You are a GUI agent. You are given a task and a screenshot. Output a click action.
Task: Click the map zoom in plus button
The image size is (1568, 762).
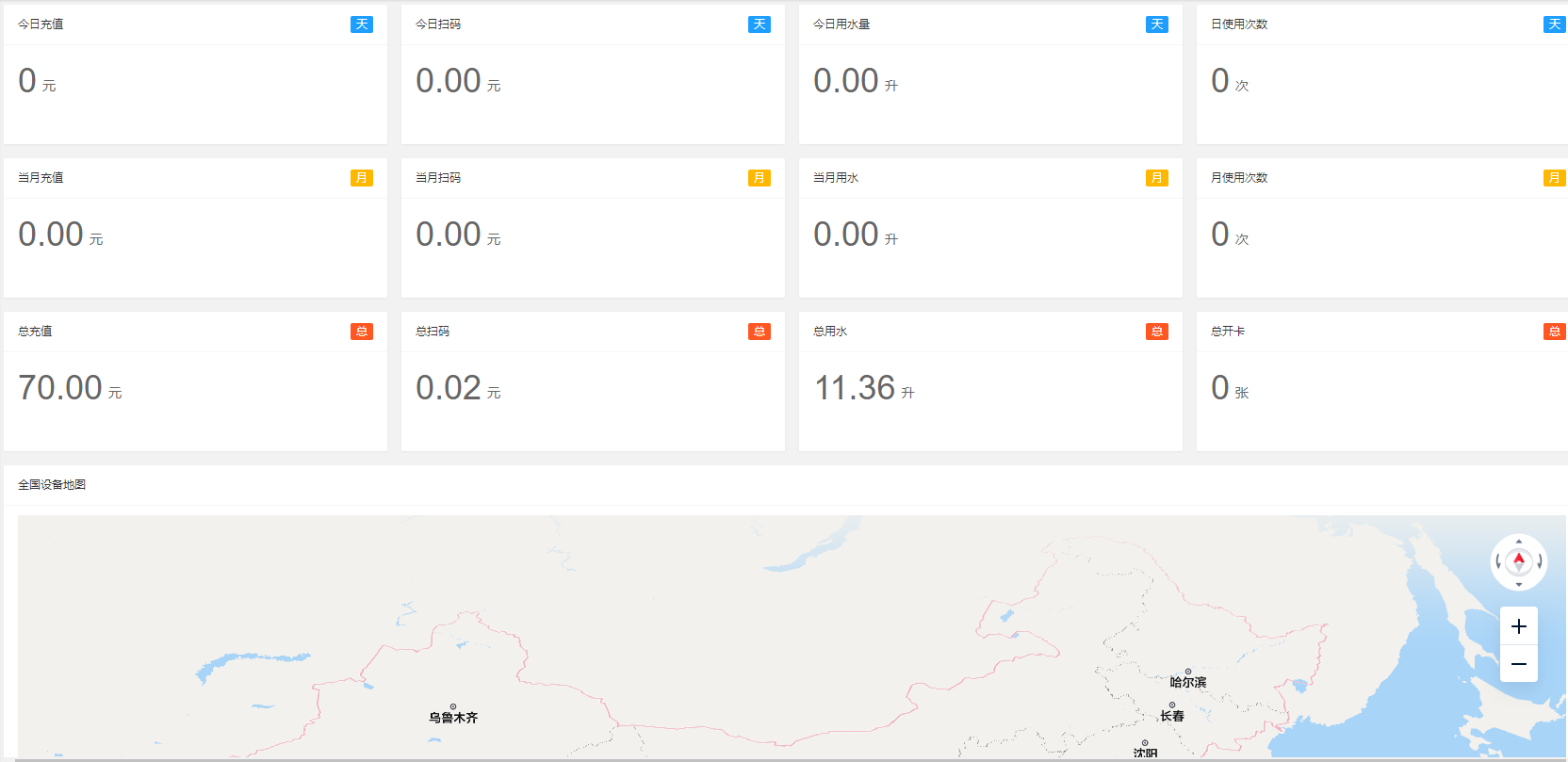tap(1518, 626)
